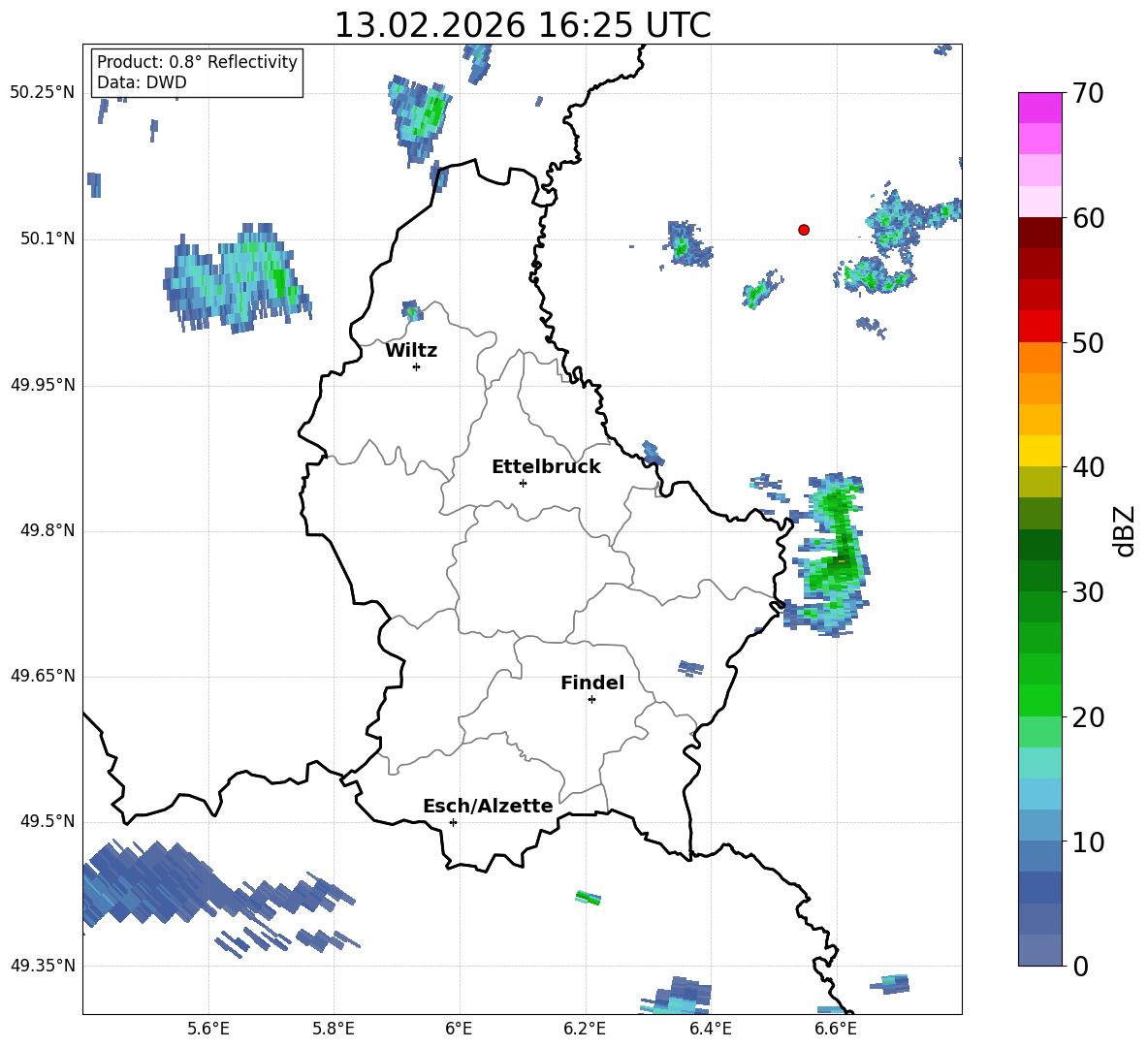This screenshot has height=1048, width=1148.
Task: Click the 30 tick on the colorbar
Action: (1088, 592)
